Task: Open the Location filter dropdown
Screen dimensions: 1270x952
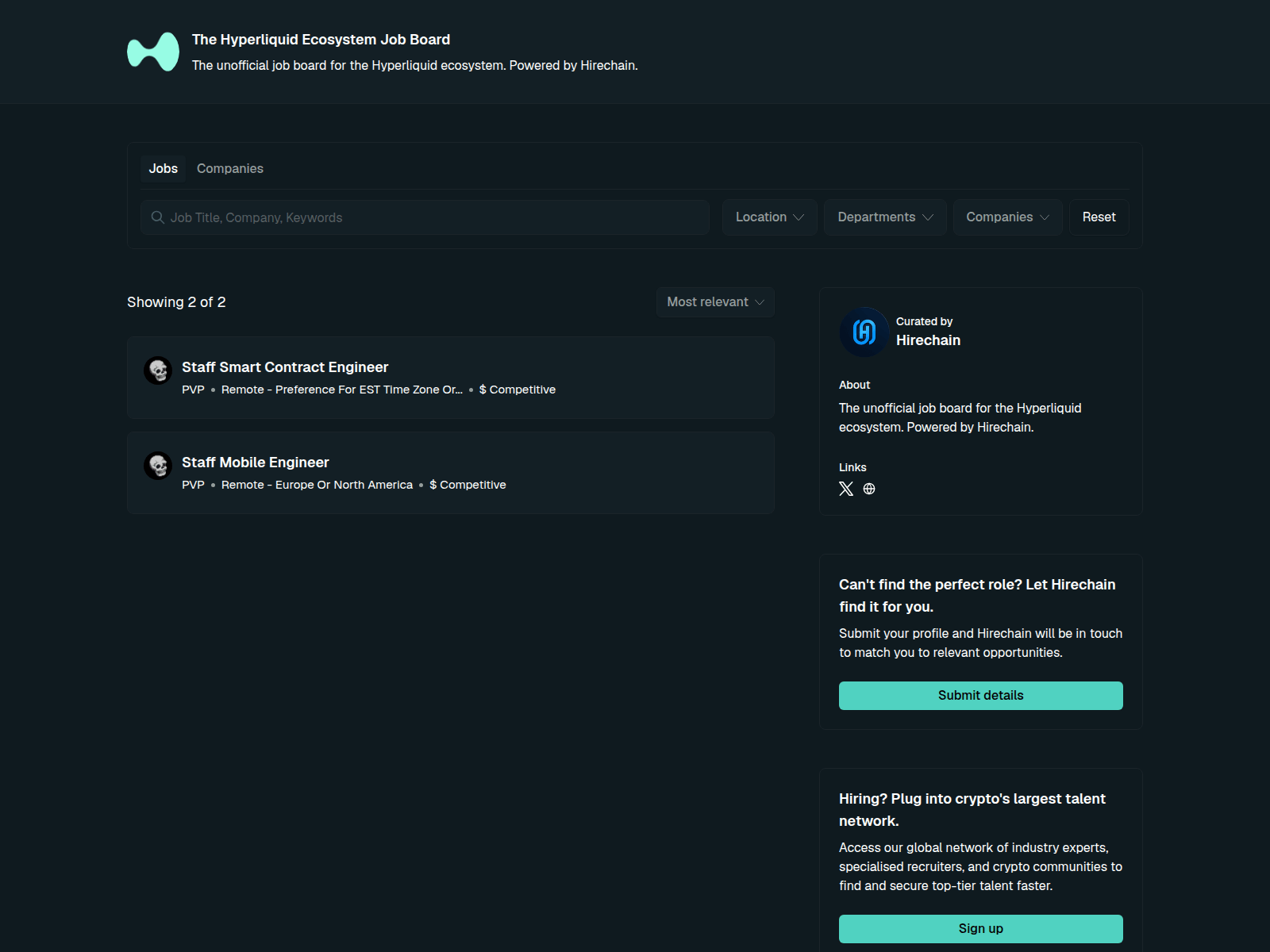Action: (768, 217)
